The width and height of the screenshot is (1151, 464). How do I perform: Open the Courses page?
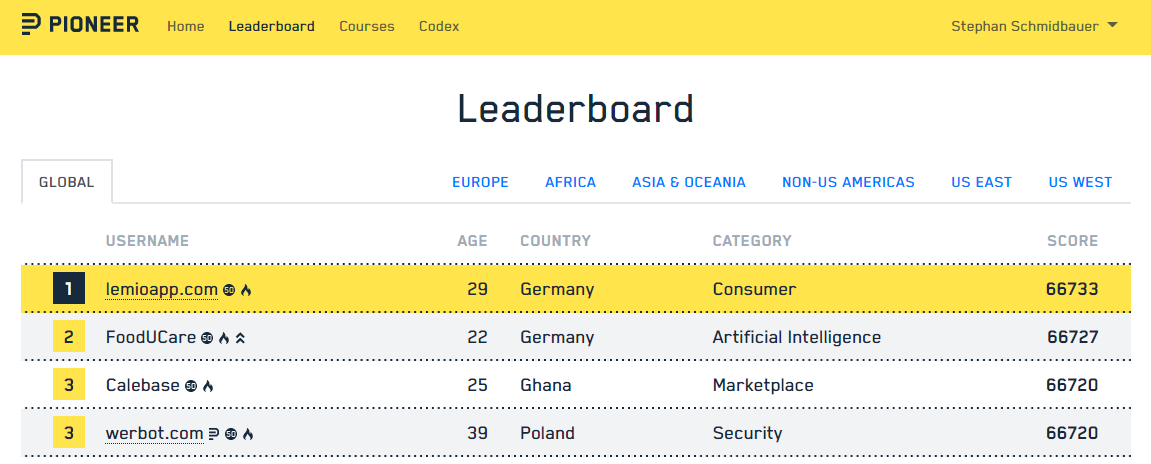[366, 26]
